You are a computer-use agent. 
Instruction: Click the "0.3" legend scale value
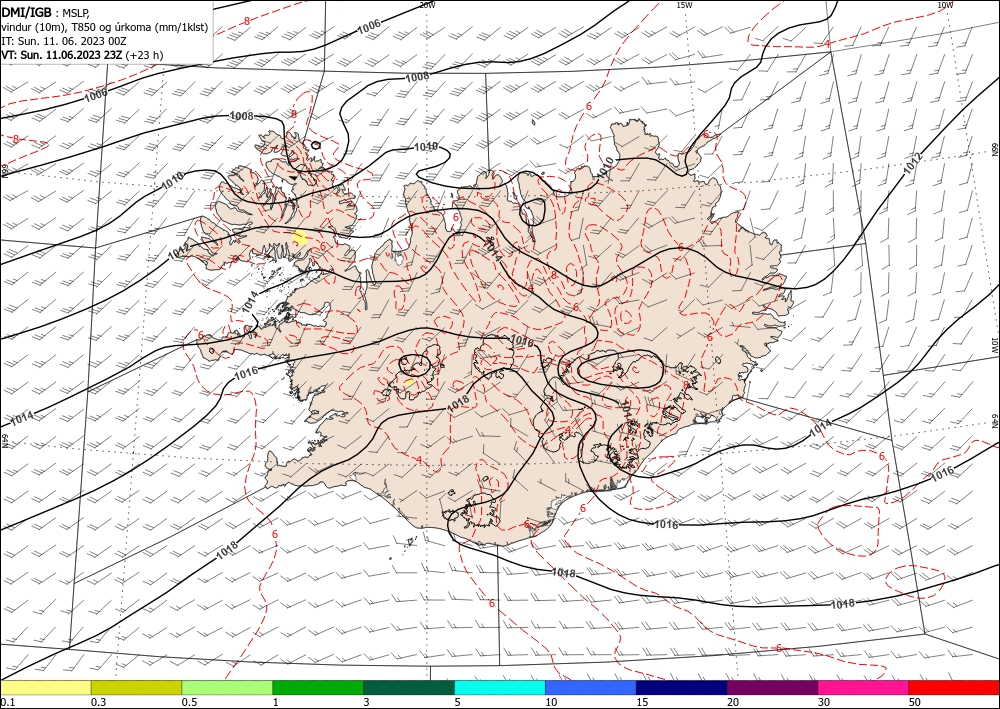99,702
